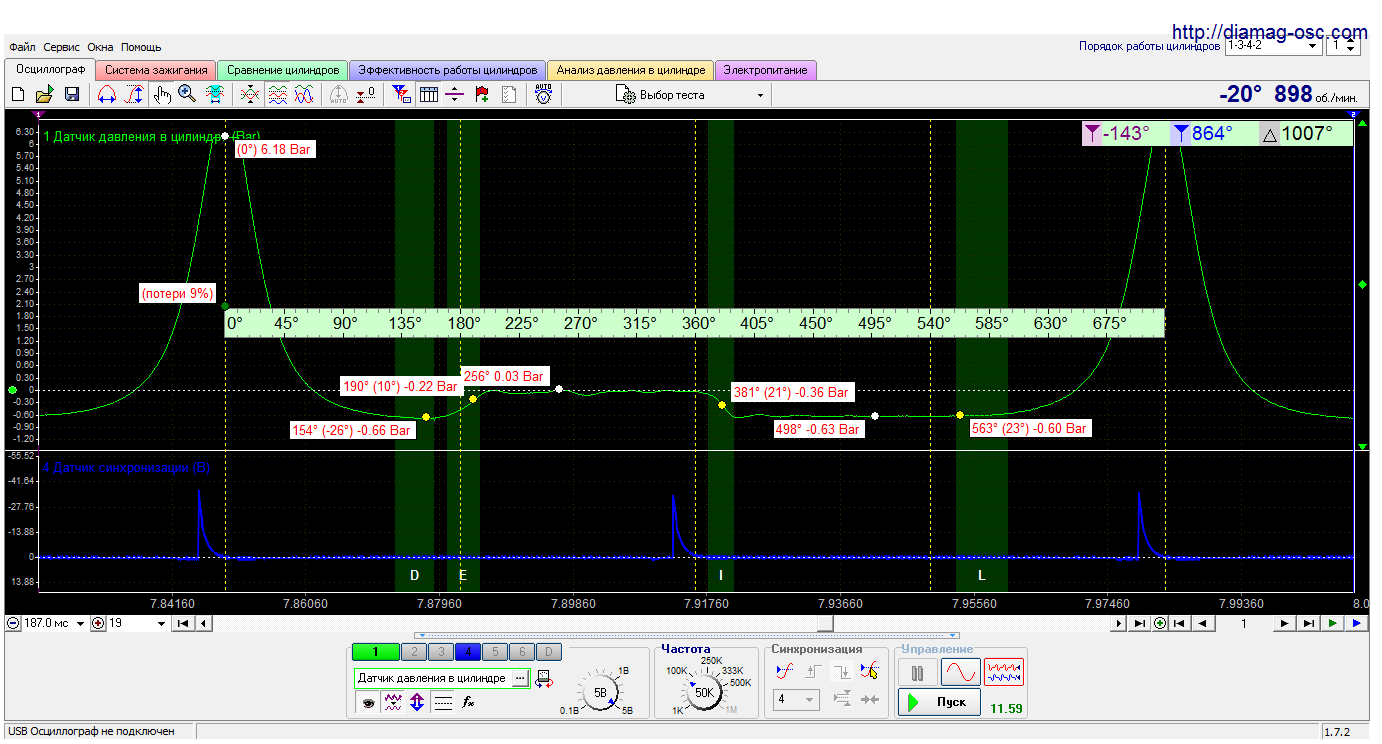Select the vertical measurement arrows tool

coord(135,94)
